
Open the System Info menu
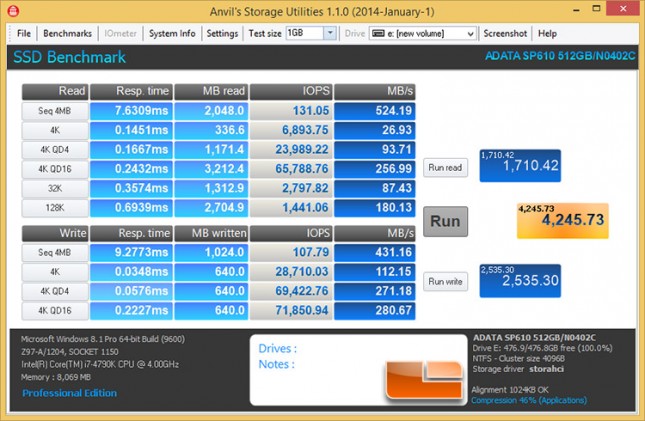pos(172,33)
